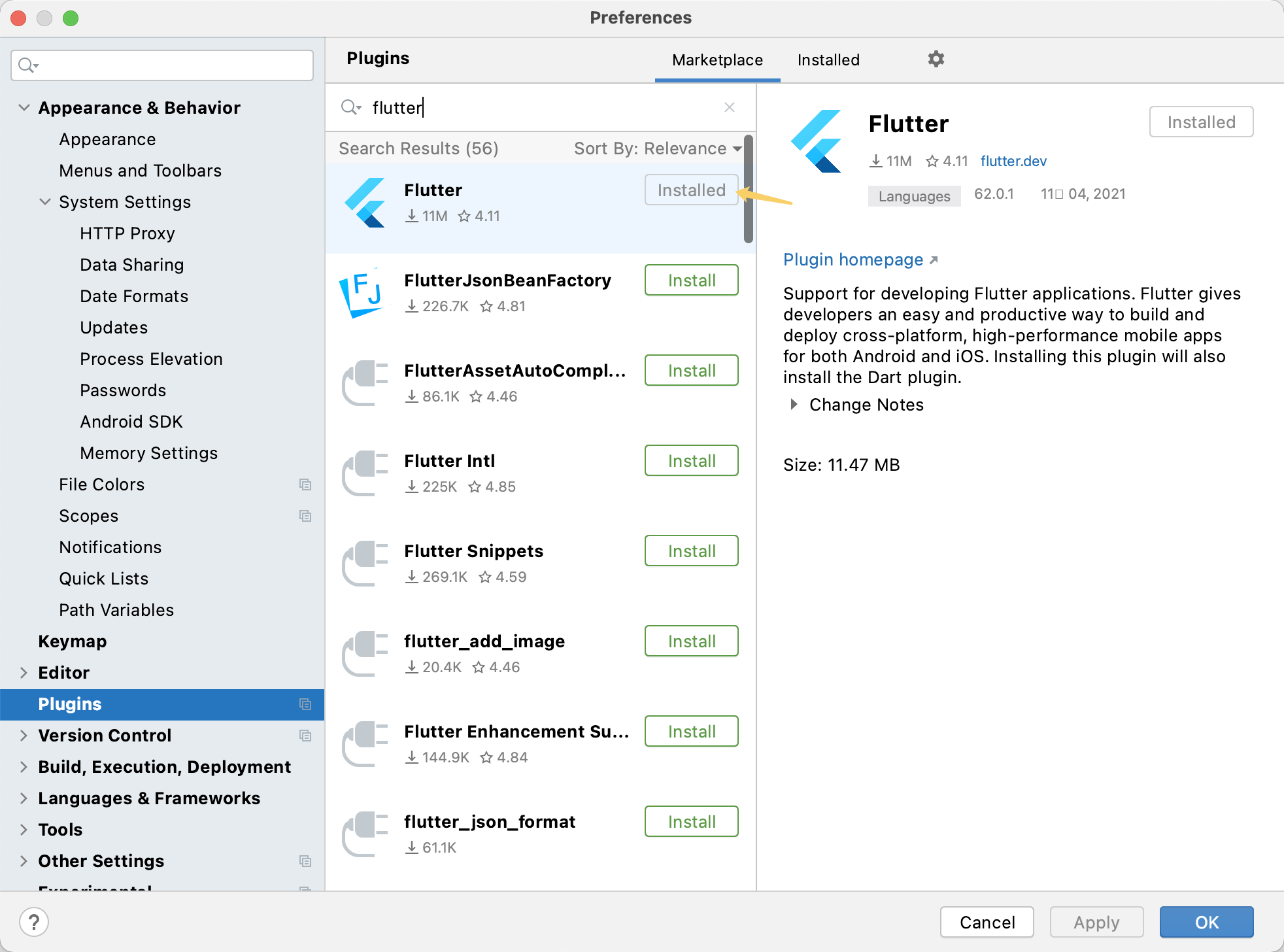The image size is (1284, 952).
Task: Open the Sort By Relevance dropdown
Action: point(657,148)
